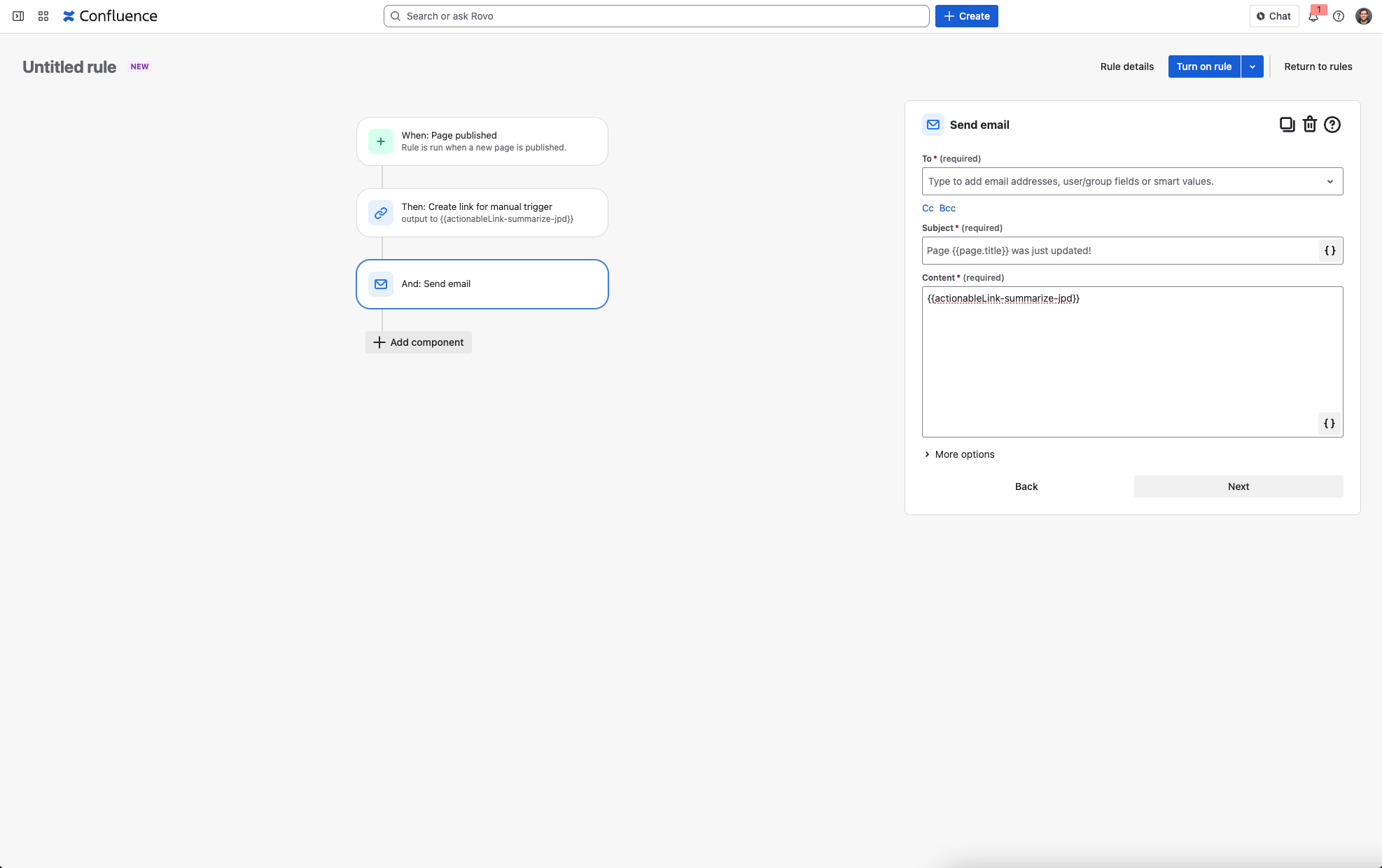Open the Turn on rule dropdown arrow
1382x868 pixels.
click(1252, 66)
